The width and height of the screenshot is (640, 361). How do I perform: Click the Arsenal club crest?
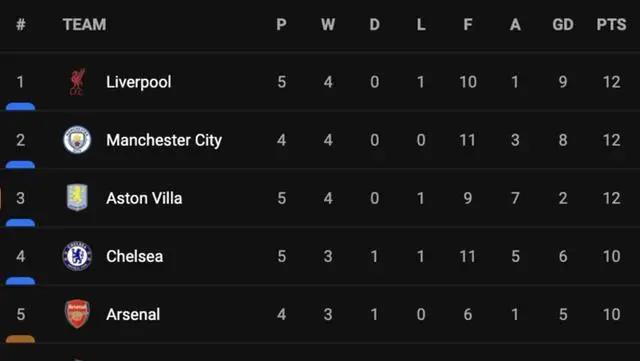77,314
